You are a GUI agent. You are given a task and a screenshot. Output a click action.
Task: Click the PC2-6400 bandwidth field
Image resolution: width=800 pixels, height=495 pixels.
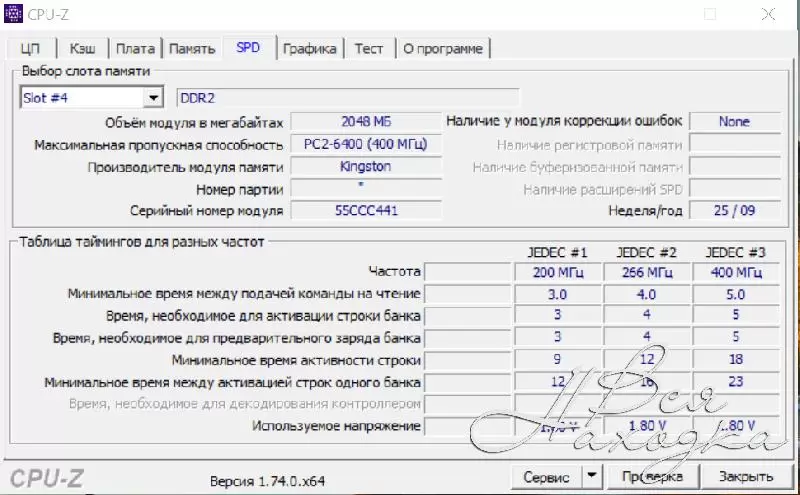coord(365,144)
